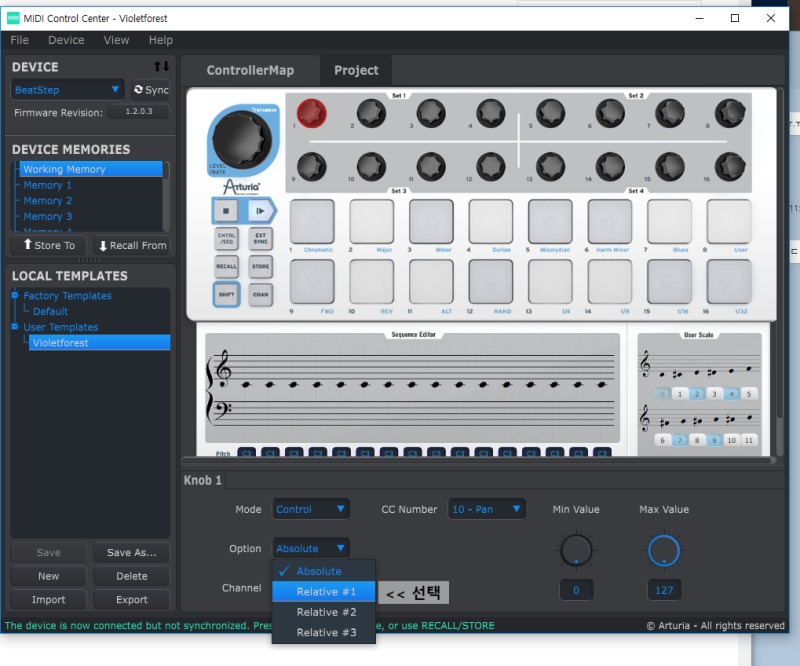The image size is (800, 666).
Task: Choose Relative #2 in the option list
Action: (324, 612)
